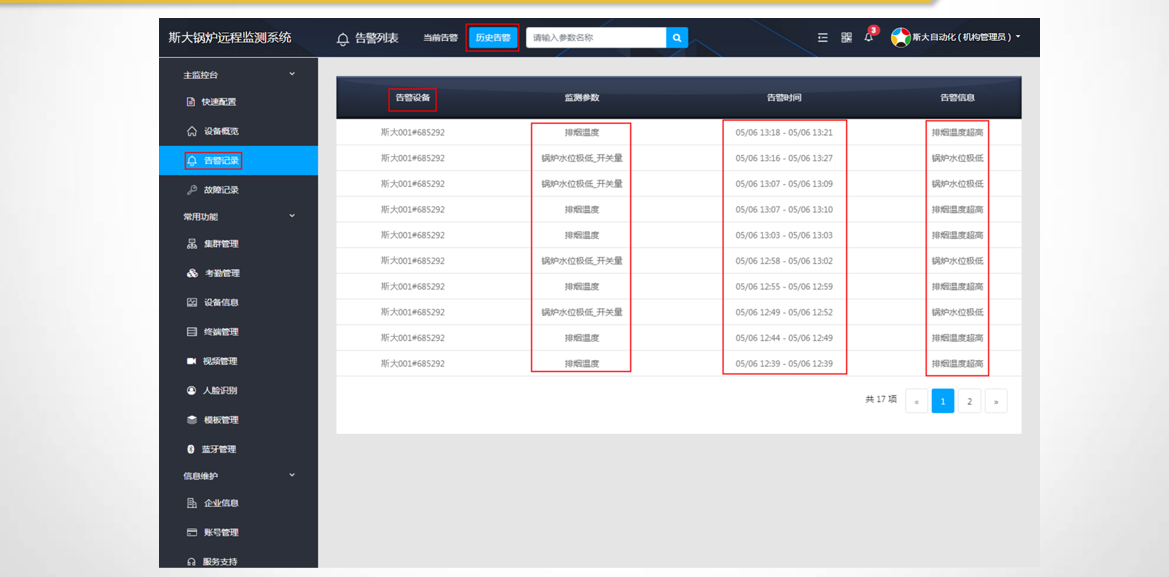Select the 历史告警 tab

coord(492,38)
